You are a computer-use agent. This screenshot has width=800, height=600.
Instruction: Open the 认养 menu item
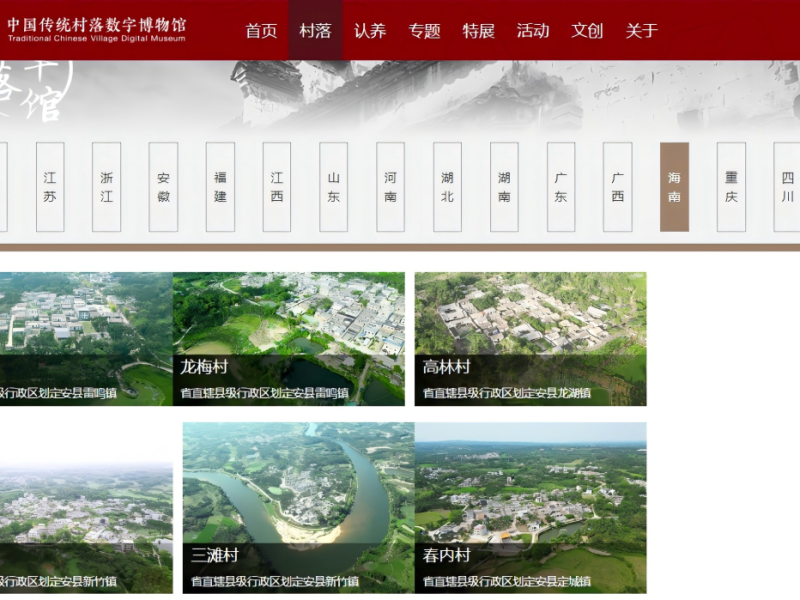(370, 31)
